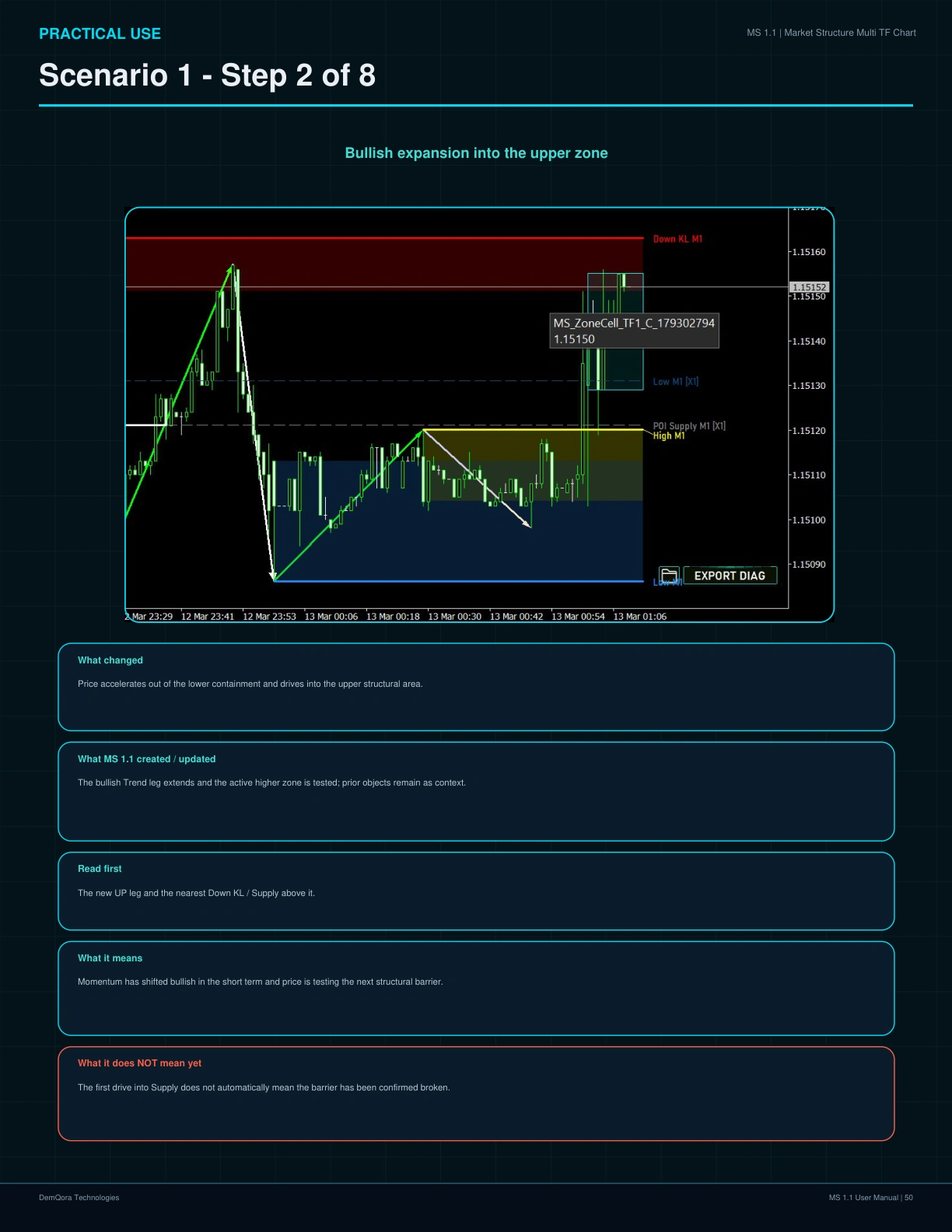
Task: Click the '12 Mar 23:53' time label
Action: click(x=269, y=617)
